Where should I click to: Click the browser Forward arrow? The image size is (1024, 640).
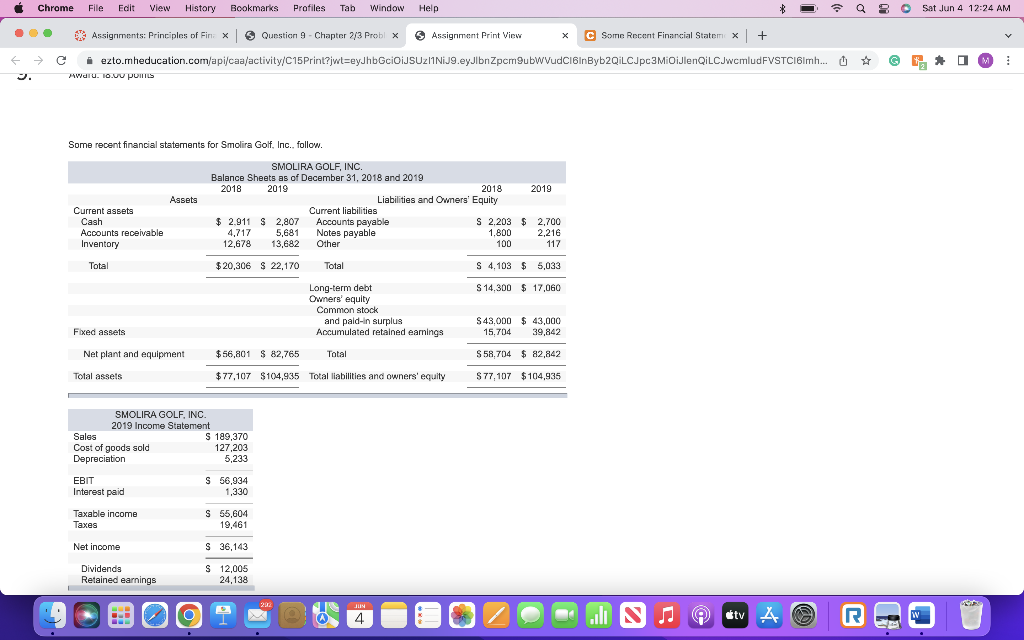click(39, 61)
